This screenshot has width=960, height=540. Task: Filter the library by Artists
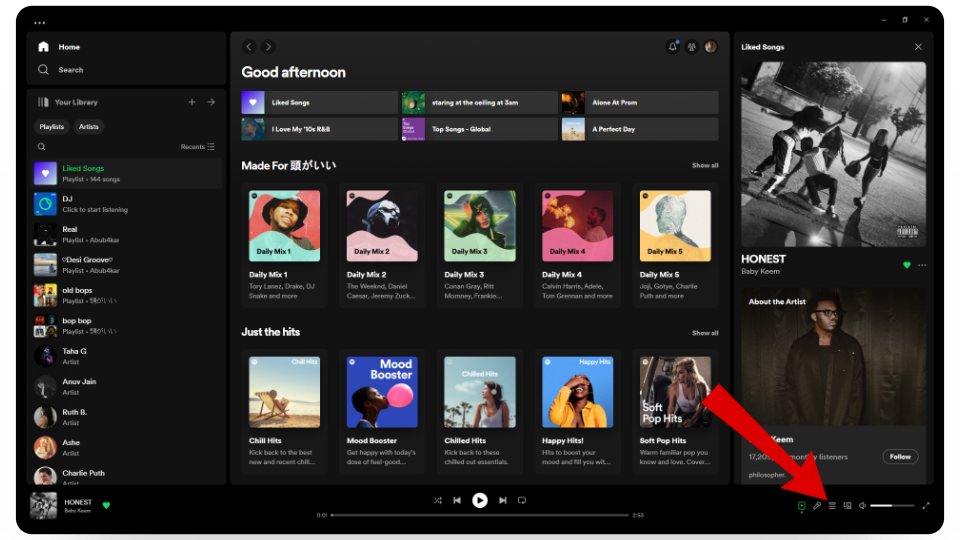point(89,127)
